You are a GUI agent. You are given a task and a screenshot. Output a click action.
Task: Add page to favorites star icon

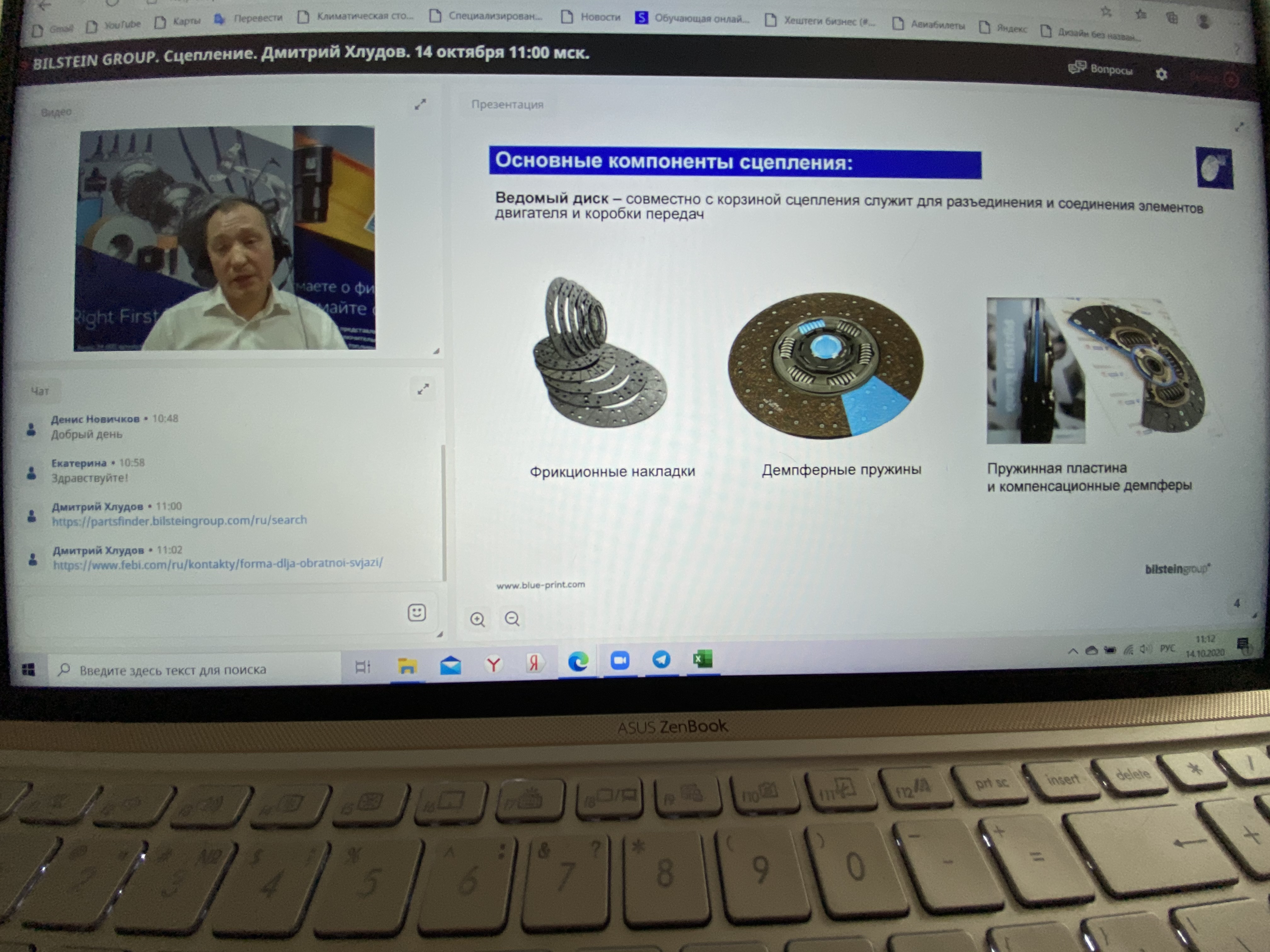(1107, 11)
